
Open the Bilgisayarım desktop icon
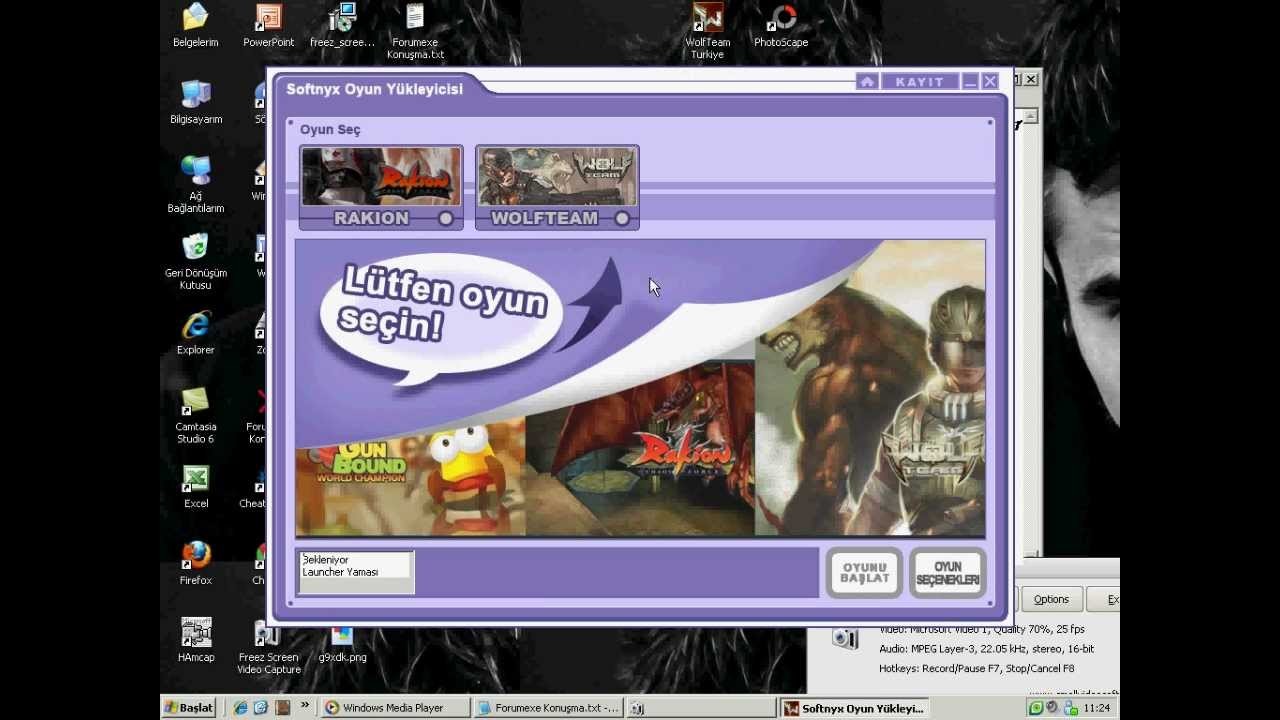pyautogui.click(x=196, y=102)
